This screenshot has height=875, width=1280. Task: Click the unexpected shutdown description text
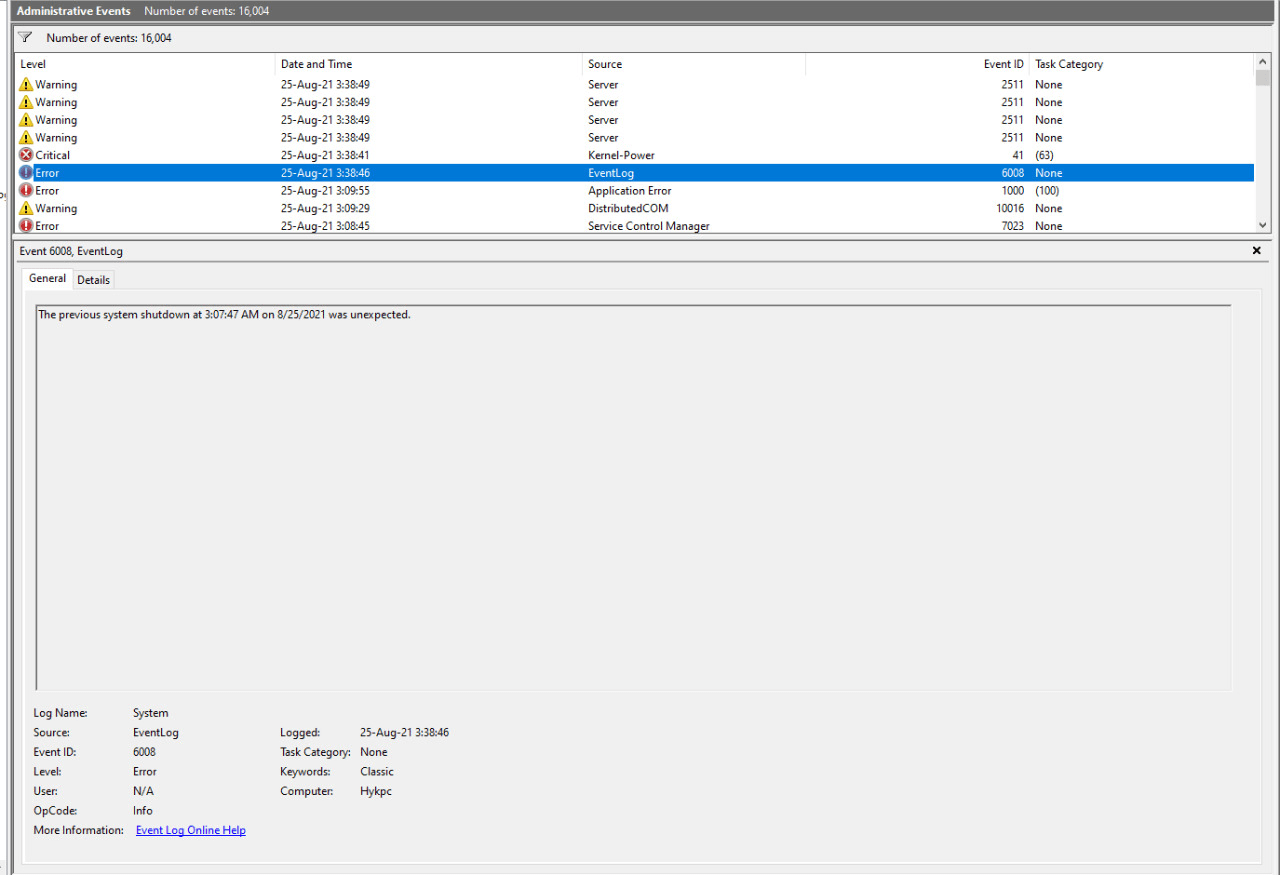224,314
